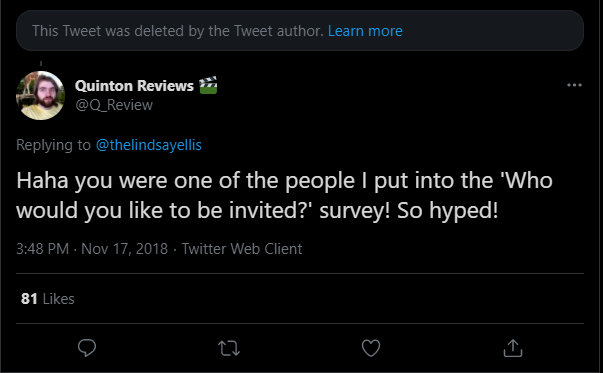603x373 pixels.
Task: View the 81 Likes list
Action: (48, 299)
